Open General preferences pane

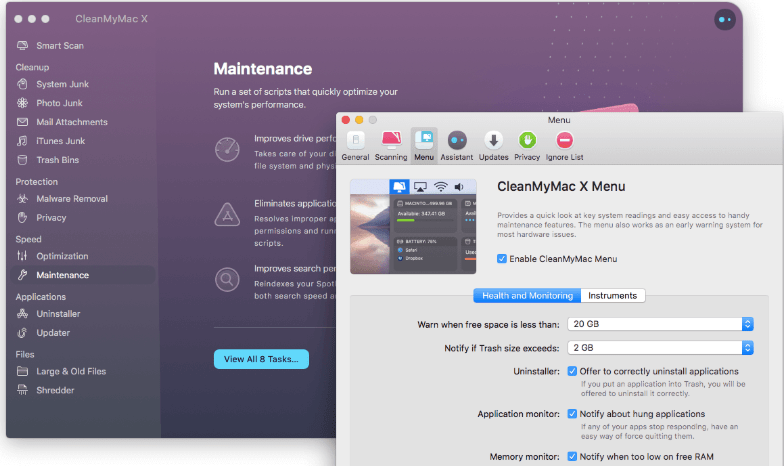pos(356,146)
